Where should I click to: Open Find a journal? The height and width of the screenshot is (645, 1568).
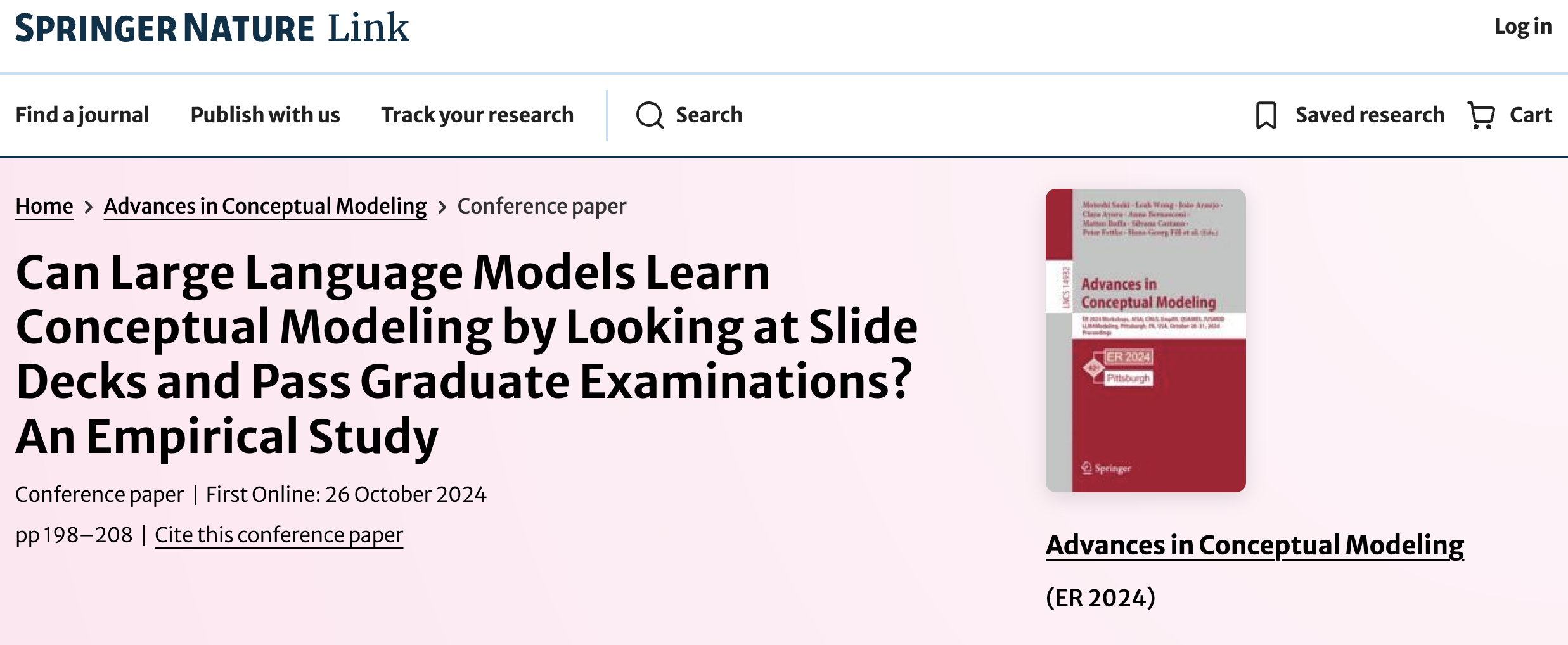coord(82,115)
